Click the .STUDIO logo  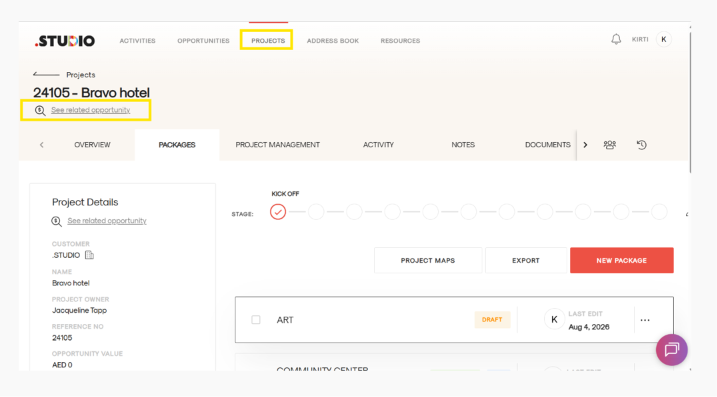65,41
